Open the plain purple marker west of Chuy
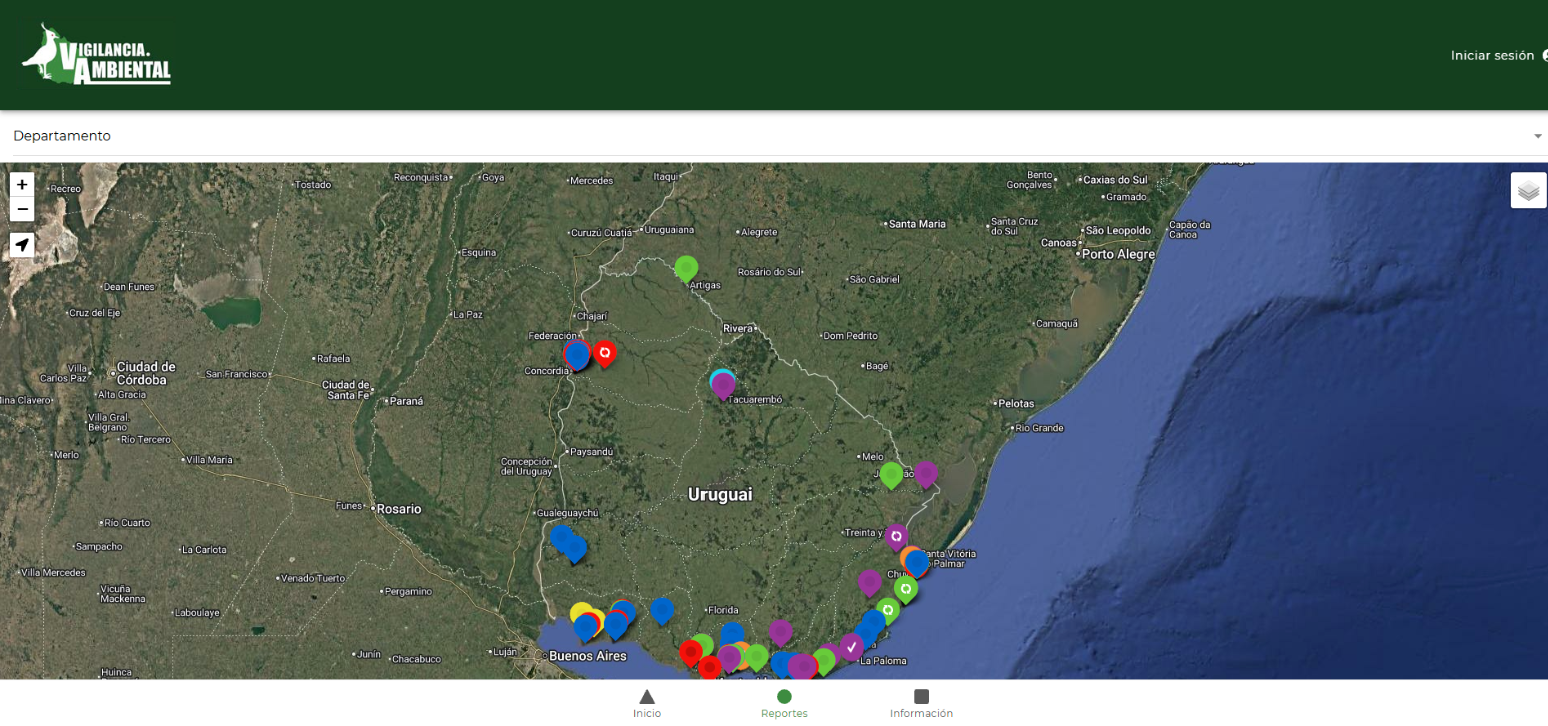This screenshot has width=1548, height=726. point(869,583)
